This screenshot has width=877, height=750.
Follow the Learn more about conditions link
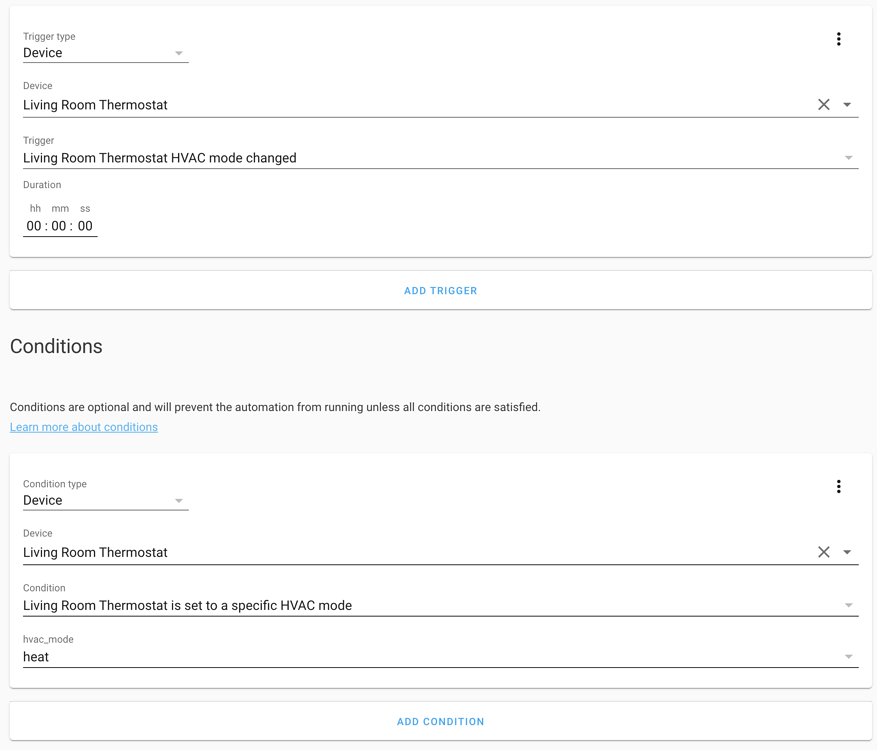point(84,426)
